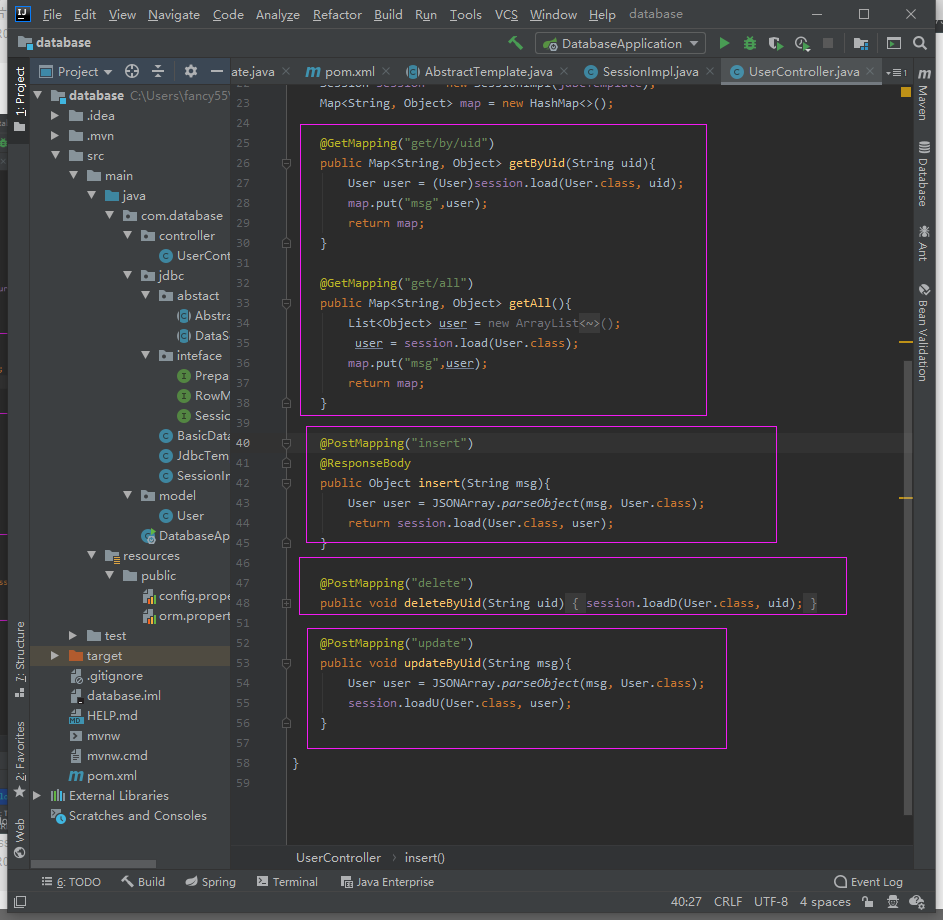
Task: Click the Project panel horizontal scrollbar
Action: (x=93, y=863)
